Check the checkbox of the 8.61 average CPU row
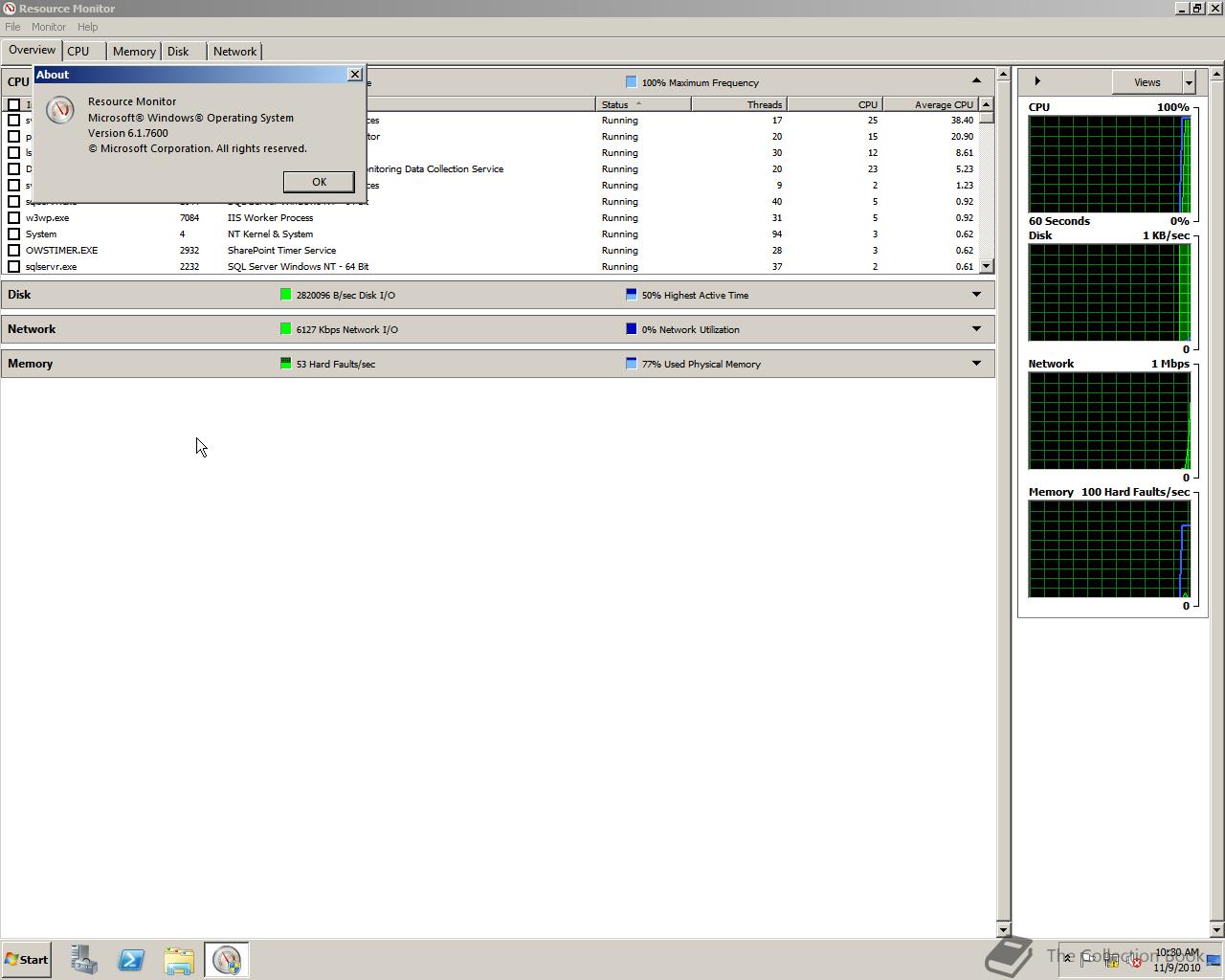 click(x=13, y=153)
